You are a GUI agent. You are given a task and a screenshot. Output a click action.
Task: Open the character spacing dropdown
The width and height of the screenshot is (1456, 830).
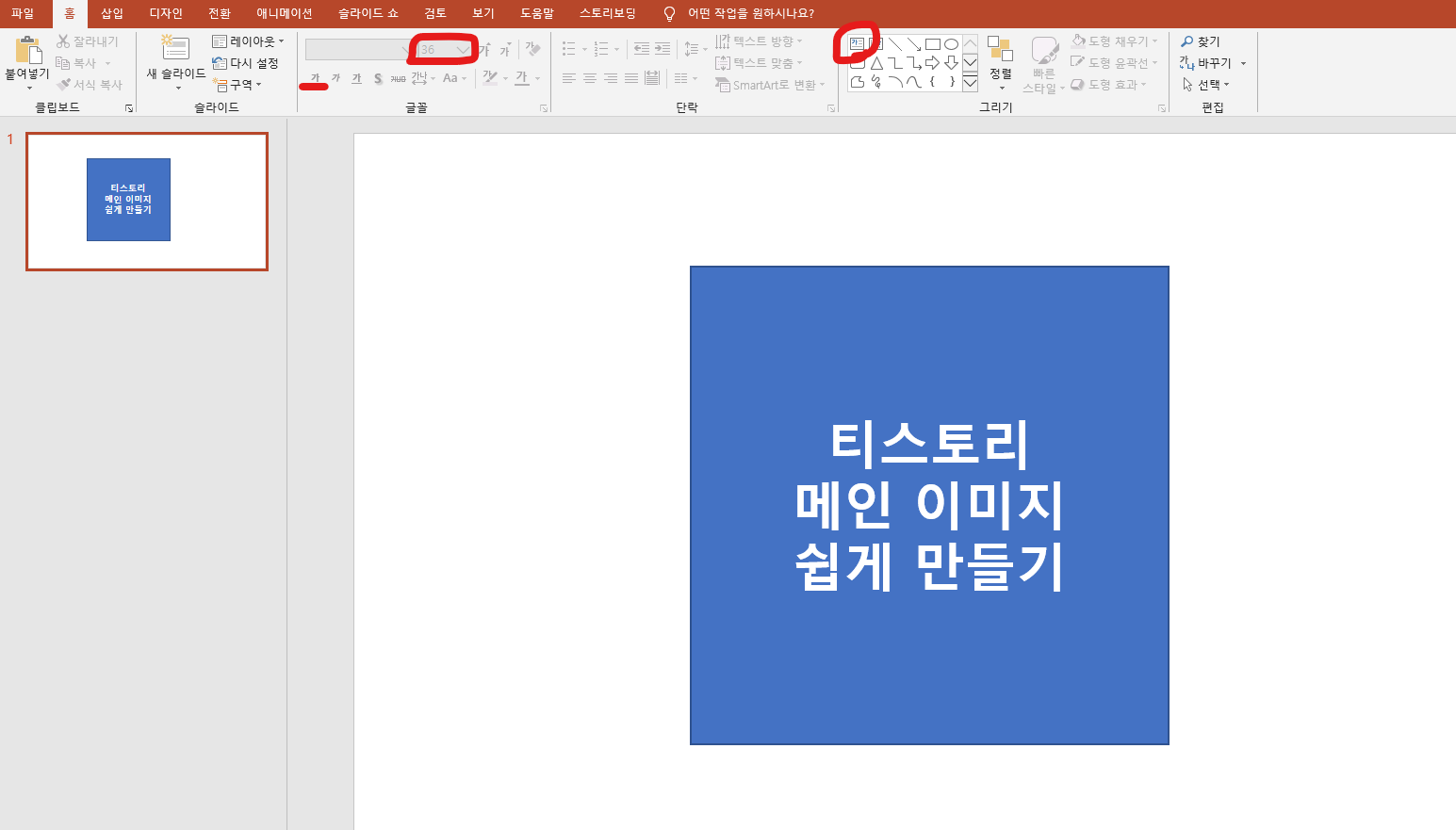423,78
